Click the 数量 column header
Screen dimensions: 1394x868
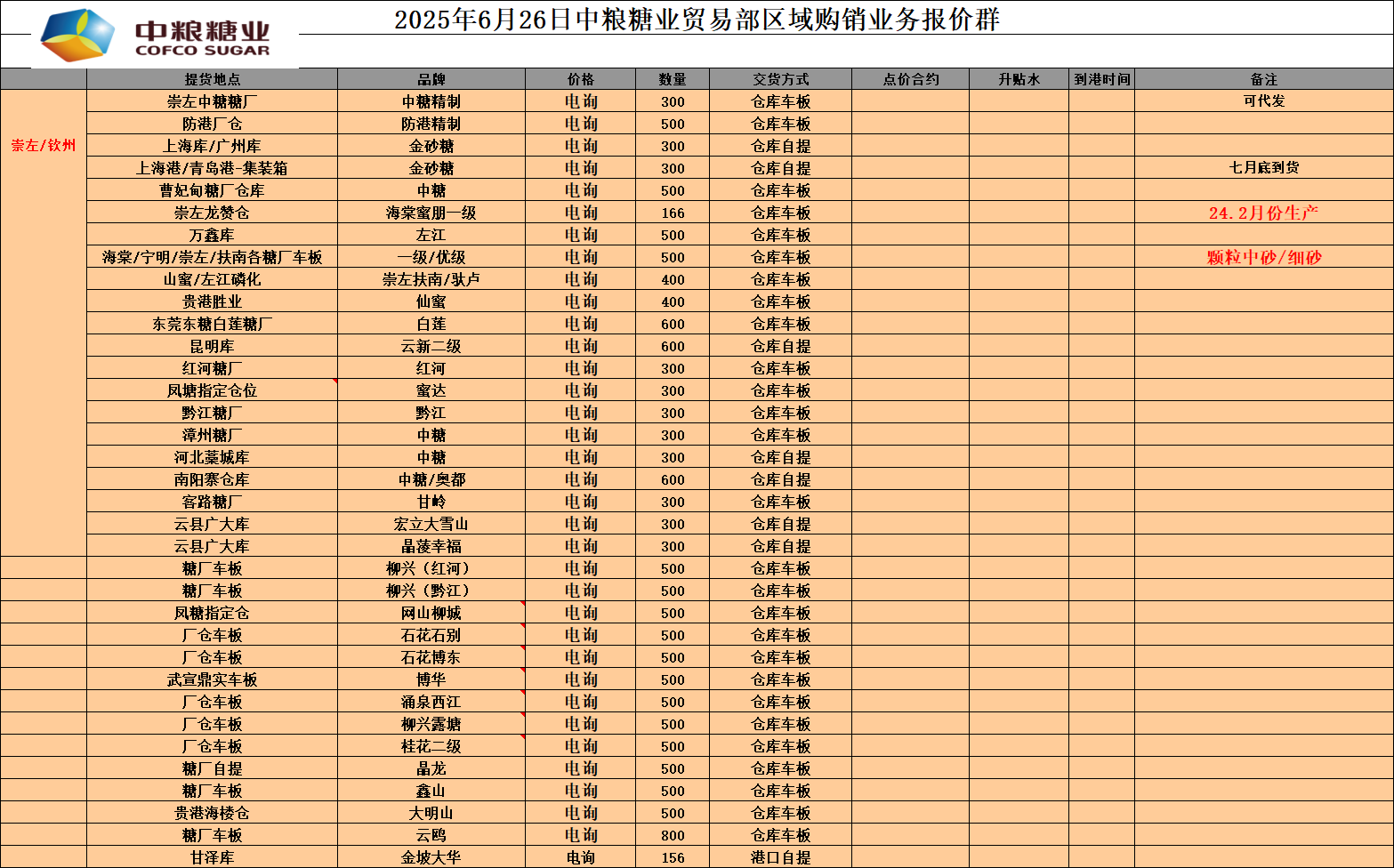[673, 79]
